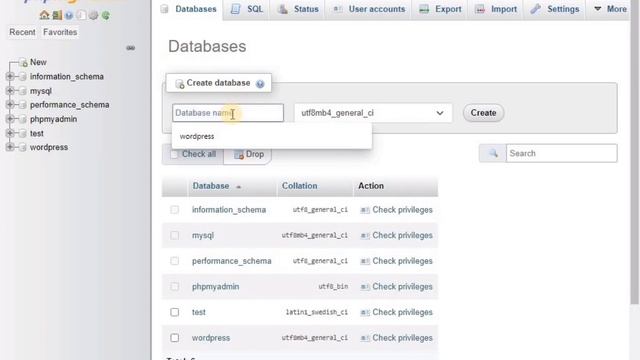
Task: Open the utf8mb4_general_ci collation dropdown
Action: tap(373, 113)
